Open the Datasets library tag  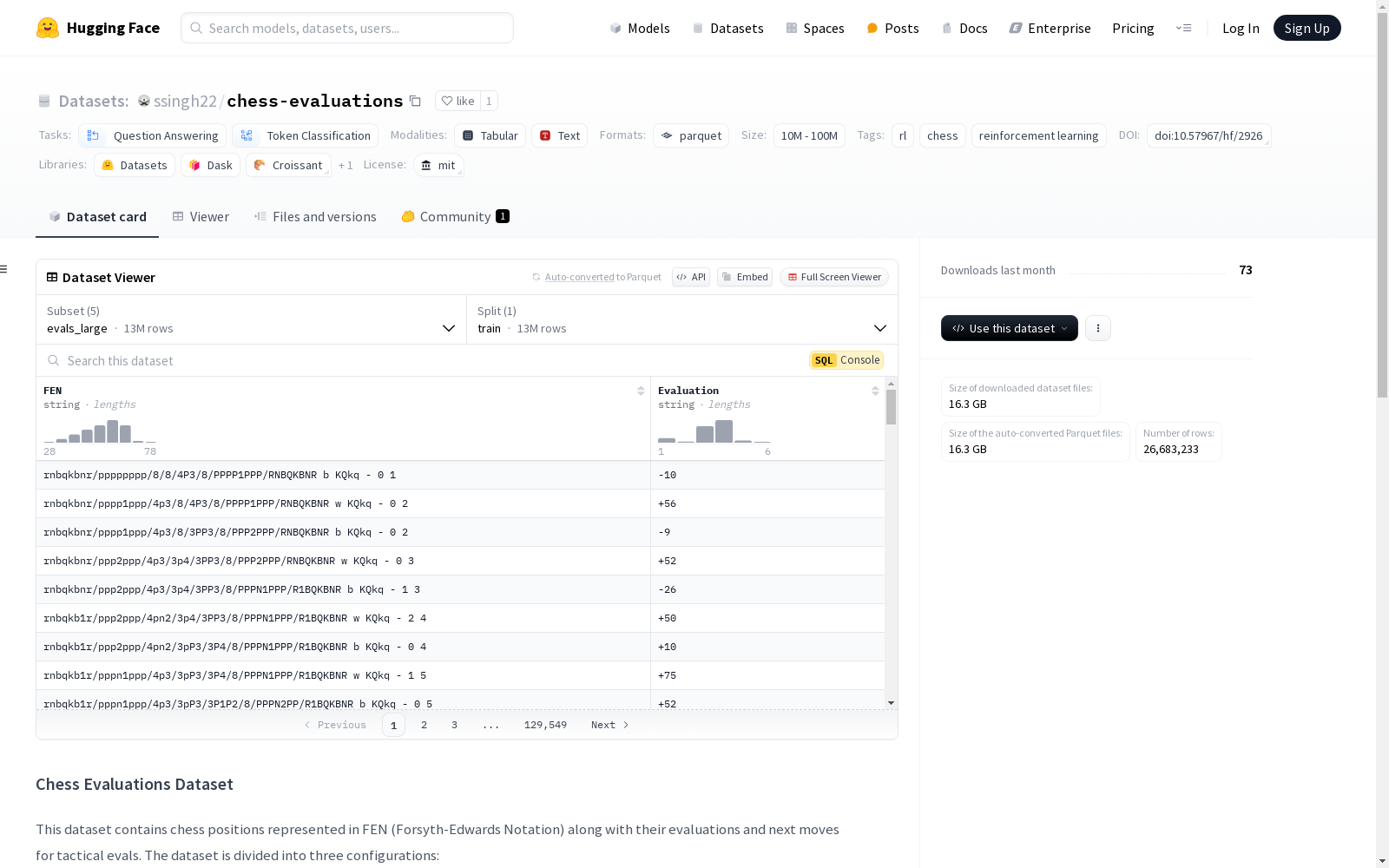pos(135,165)
